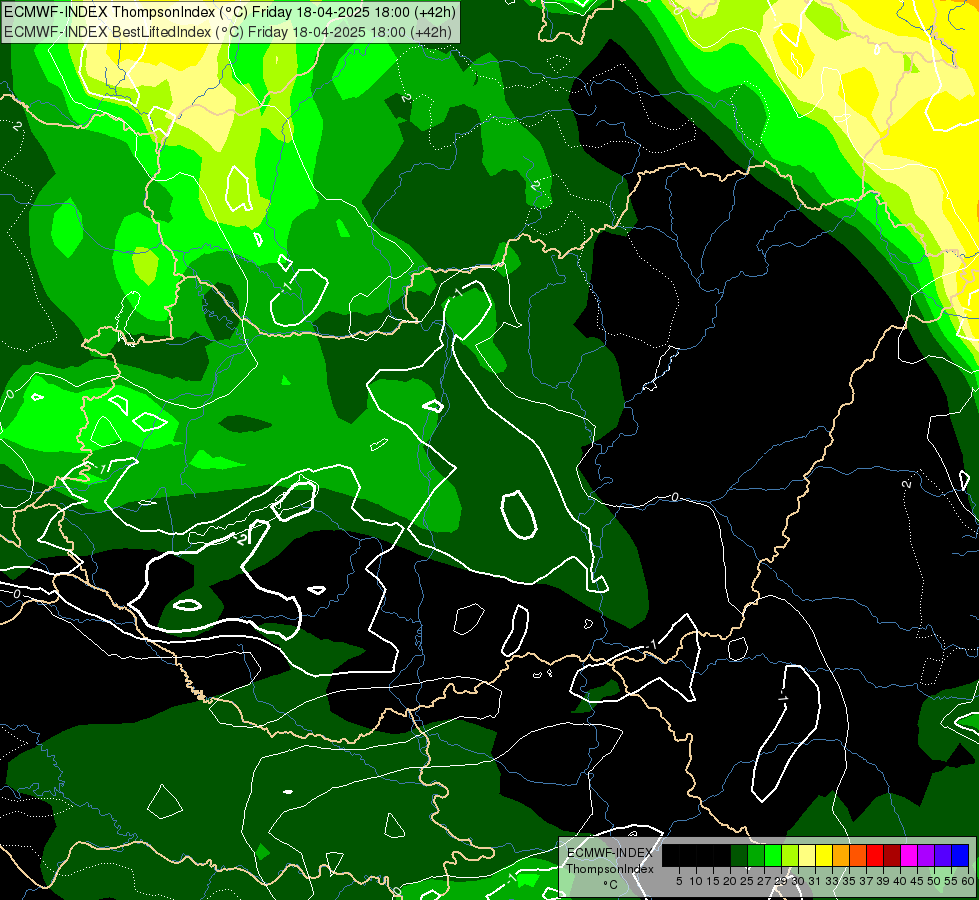Click the medium green 25–27 legend swatch
Image resolution: width=979 pixels, height=900 pixels.
coord(756,856)
